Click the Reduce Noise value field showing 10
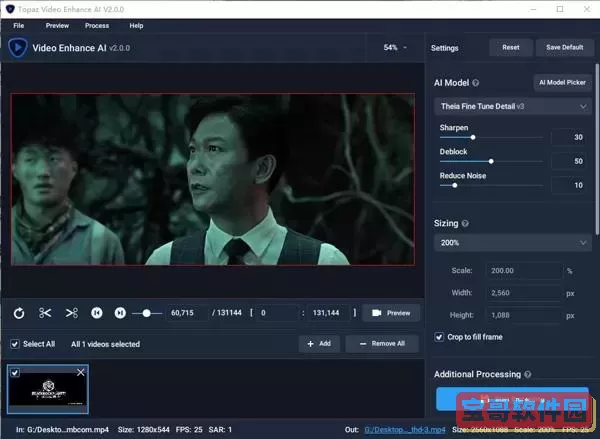600x439 pixels. (x=568, y=186)
